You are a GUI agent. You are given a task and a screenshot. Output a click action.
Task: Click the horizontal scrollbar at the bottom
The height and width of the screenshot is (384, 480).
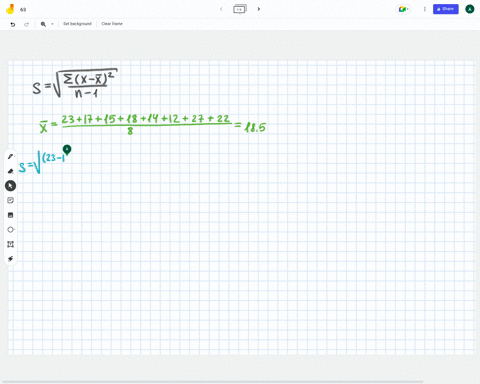point(213,382)
